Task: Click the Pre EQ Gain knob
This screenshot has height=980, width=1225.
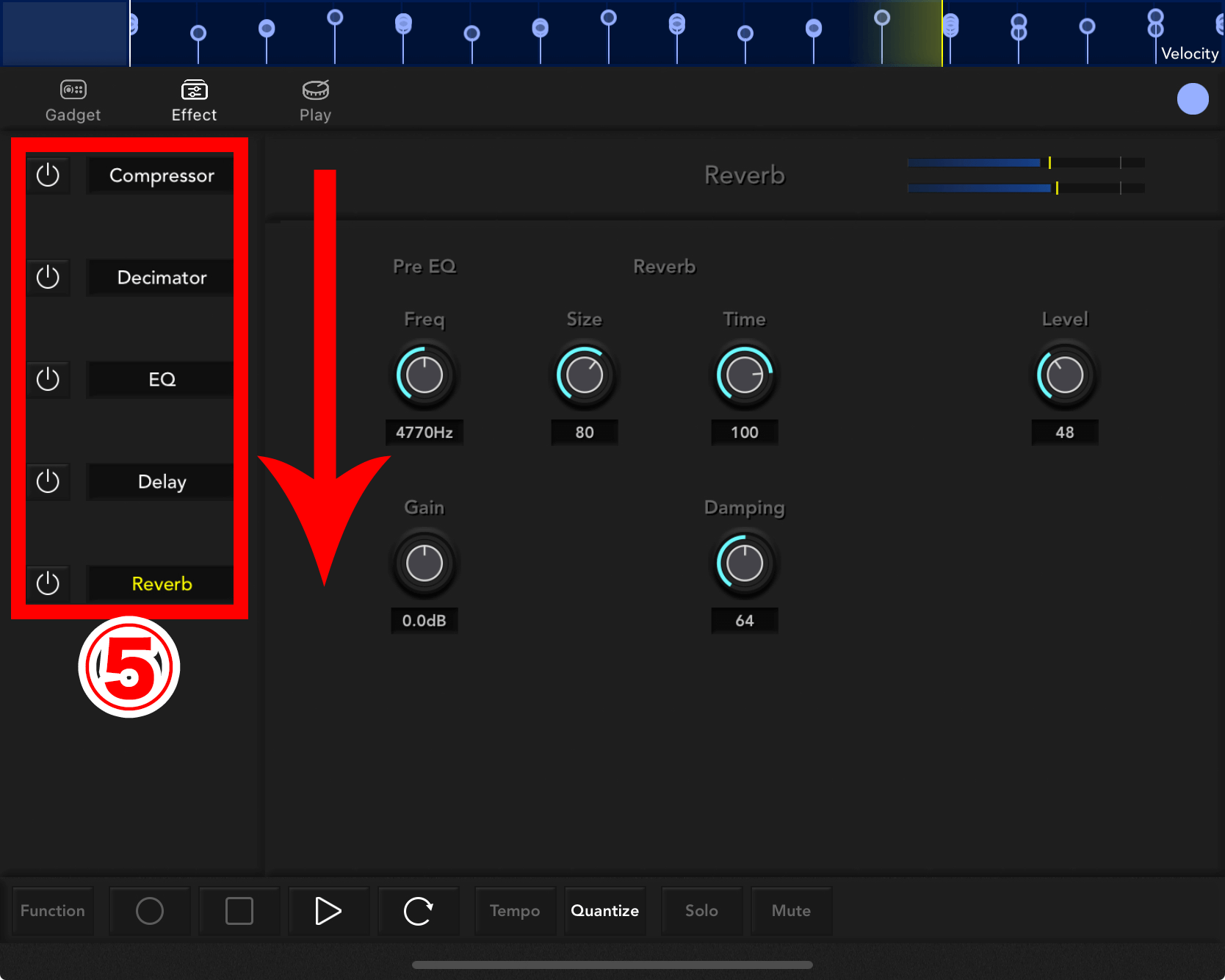Action: [x=424, y=563]
